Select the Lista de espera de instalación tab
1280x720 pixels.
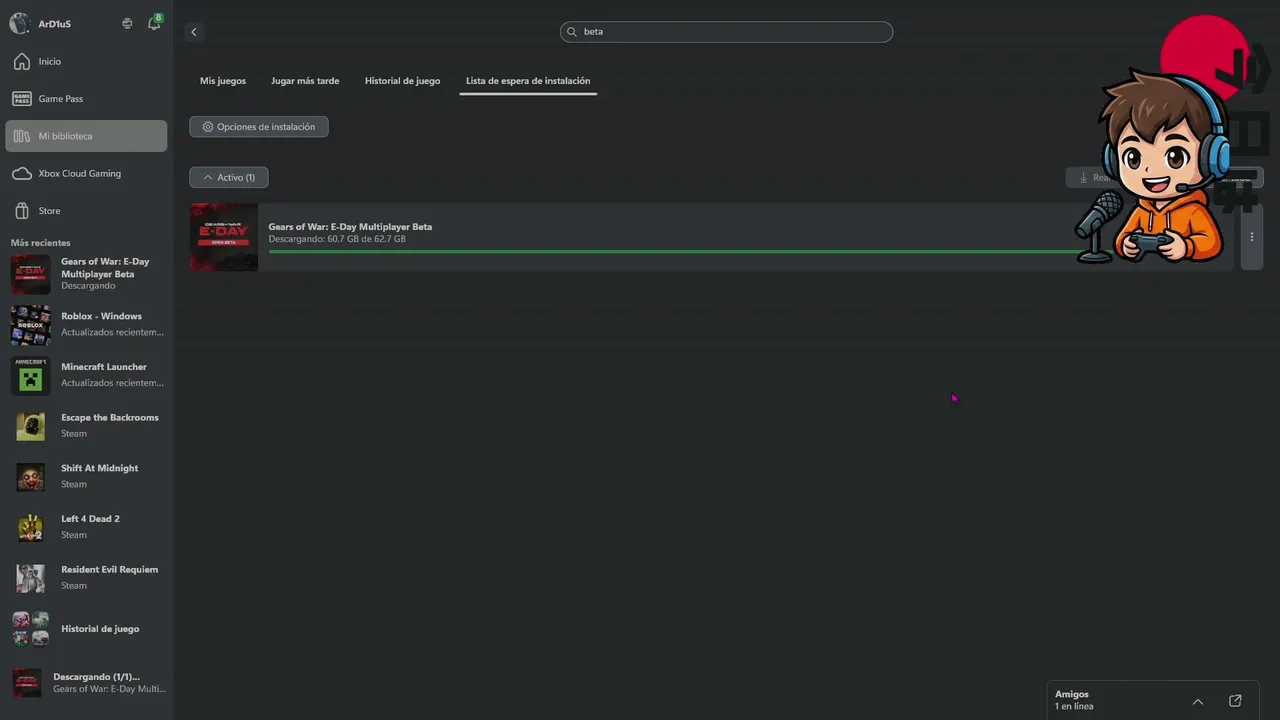point(528,81)
